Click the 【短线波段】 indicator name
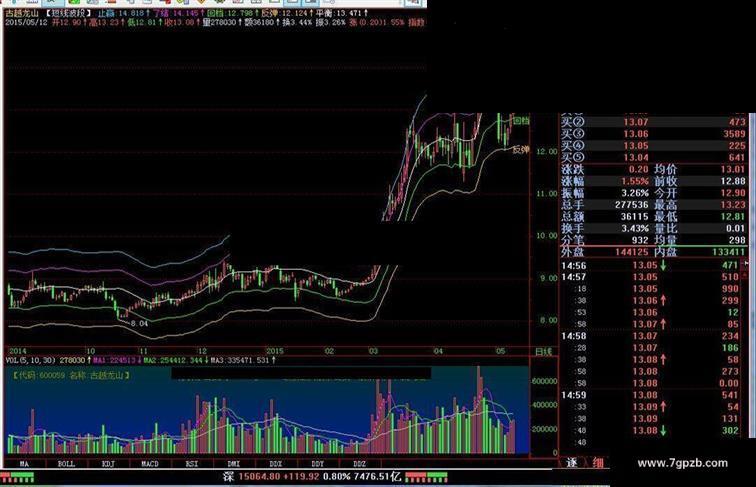Viewport: 756px width, 487px height. click(x=68, y=13)
